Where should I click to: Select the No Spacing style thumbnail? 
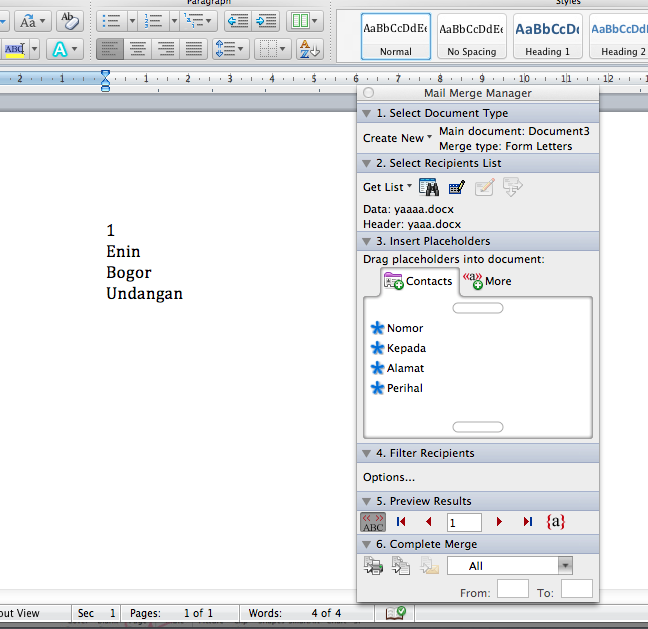[x=472, y=36]
